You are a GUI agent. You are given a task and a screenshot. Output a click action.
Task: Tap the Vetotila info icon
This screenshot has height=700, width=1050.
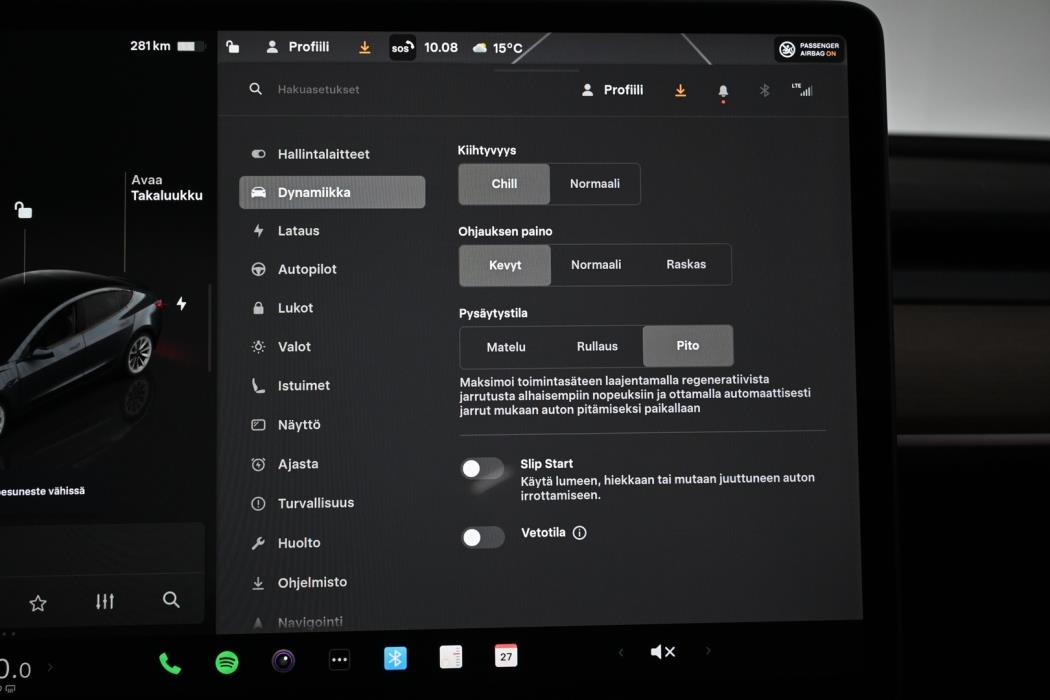point(582,533)
